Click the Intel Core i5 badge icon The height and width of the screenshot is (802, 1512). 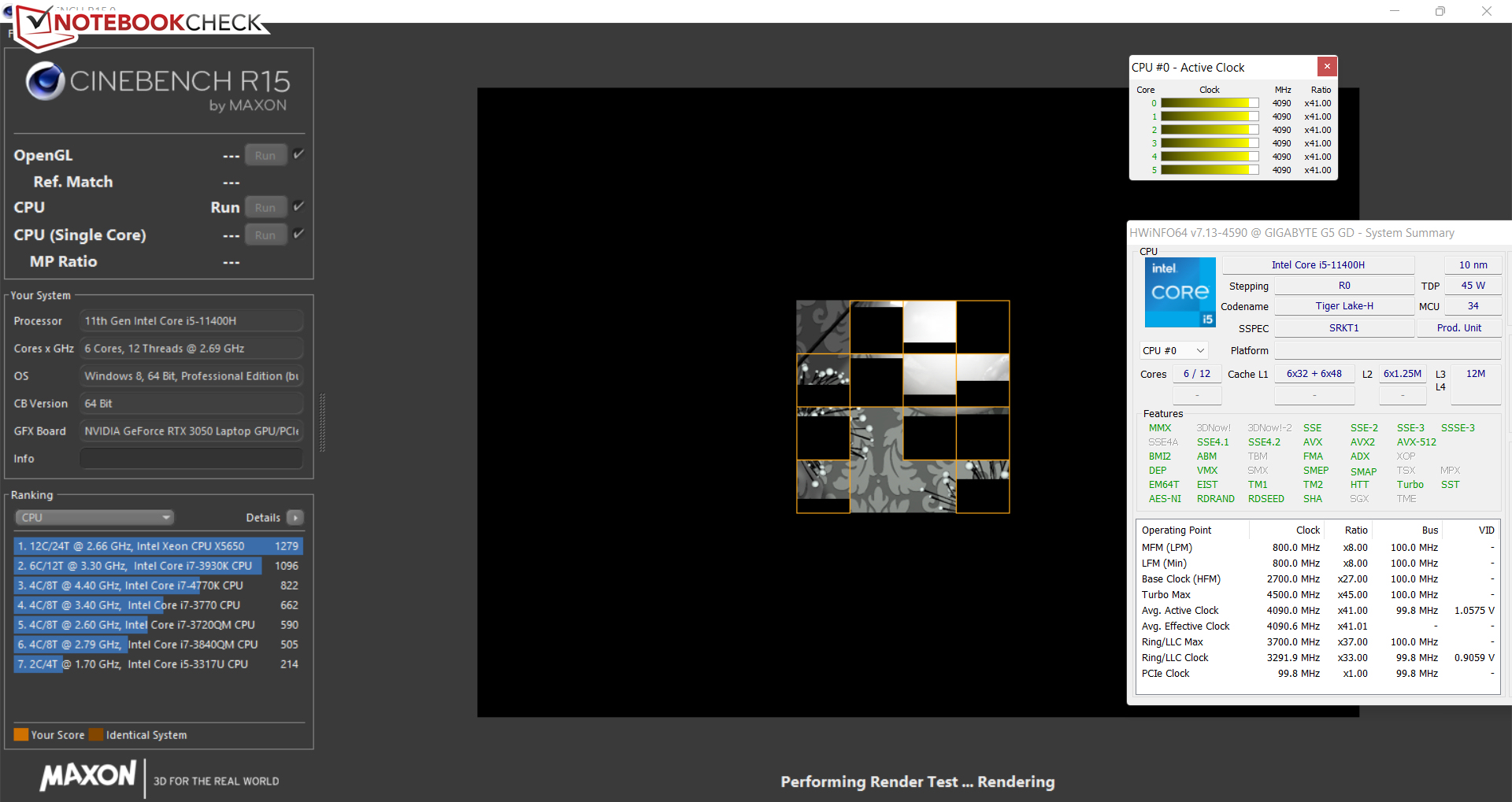(x=1180, y=293)
